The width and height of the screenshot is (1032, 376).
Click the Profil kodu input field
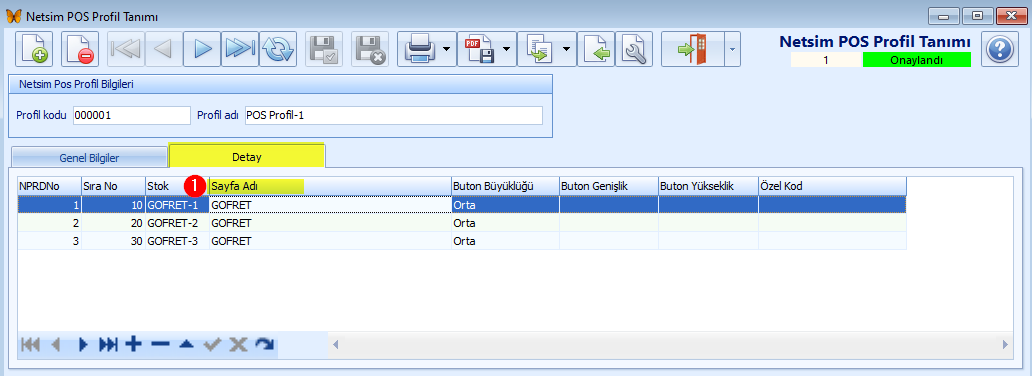(132, 115)
